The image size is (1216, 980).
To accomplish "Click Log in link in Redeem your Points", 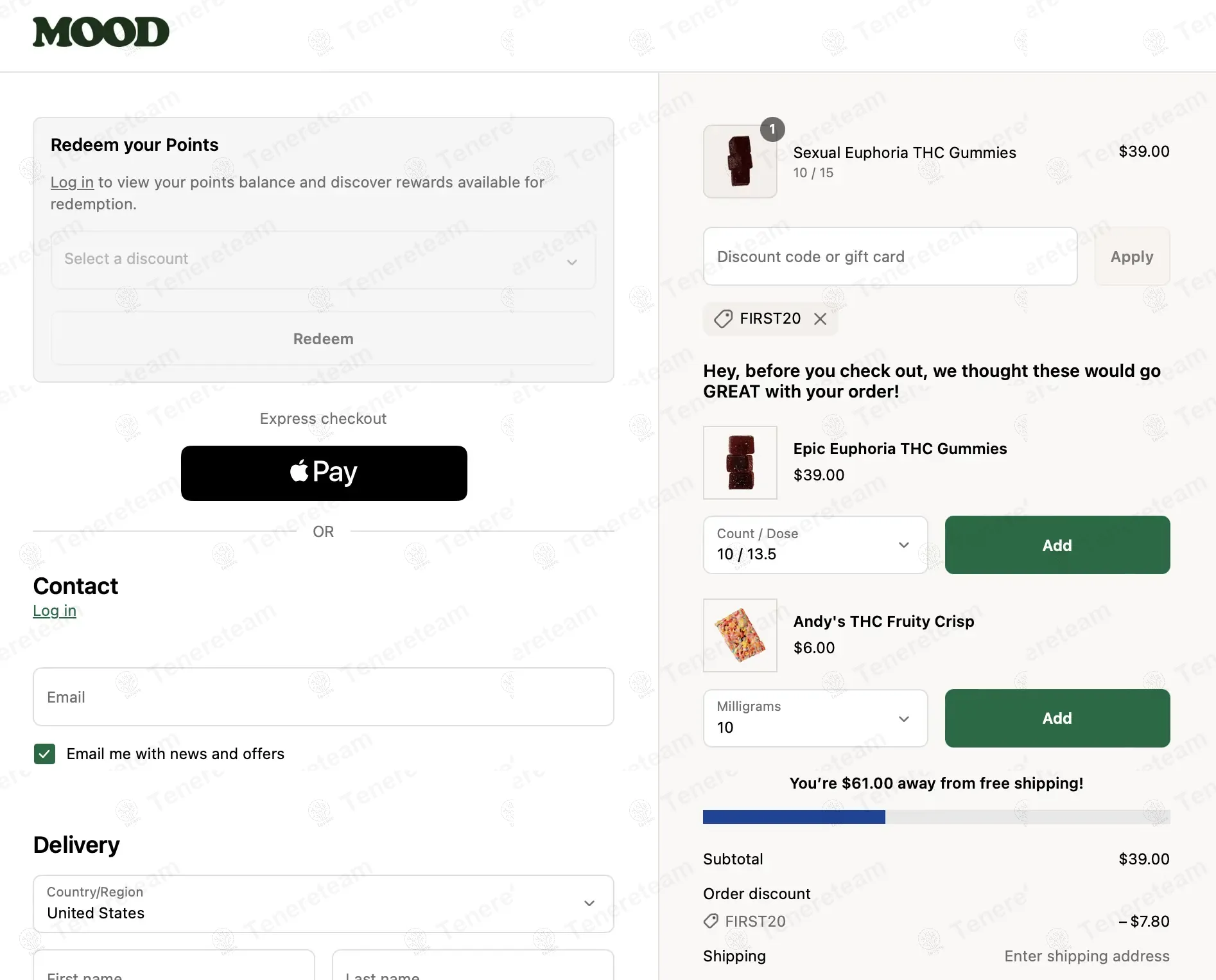I will coord(72,182).
